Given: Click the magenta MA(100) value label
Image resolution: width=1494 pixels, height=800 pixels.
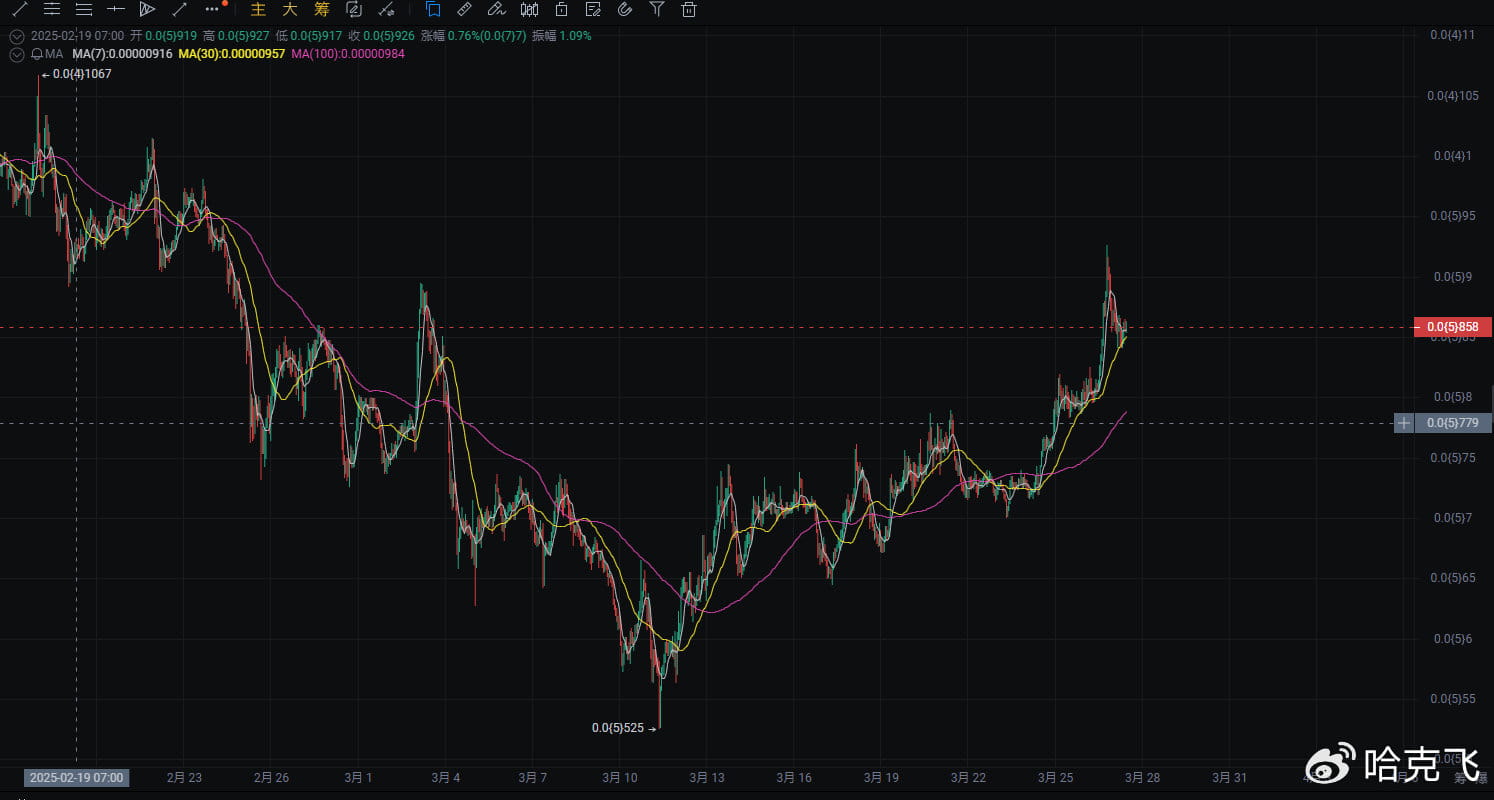Looking at the screenshot, I should point(348,54).
